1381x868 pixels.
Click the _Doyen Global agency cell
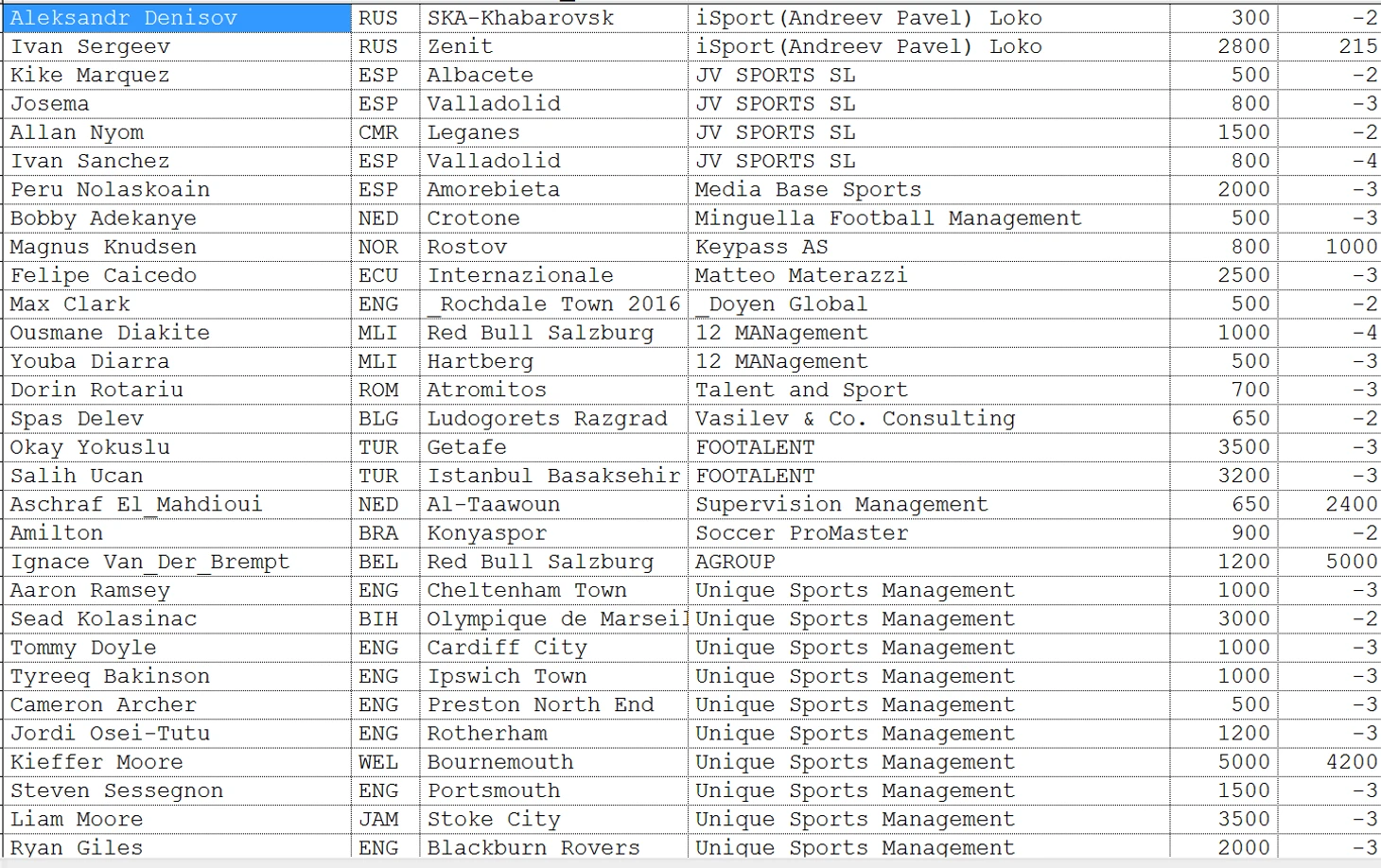coord(929,304)
